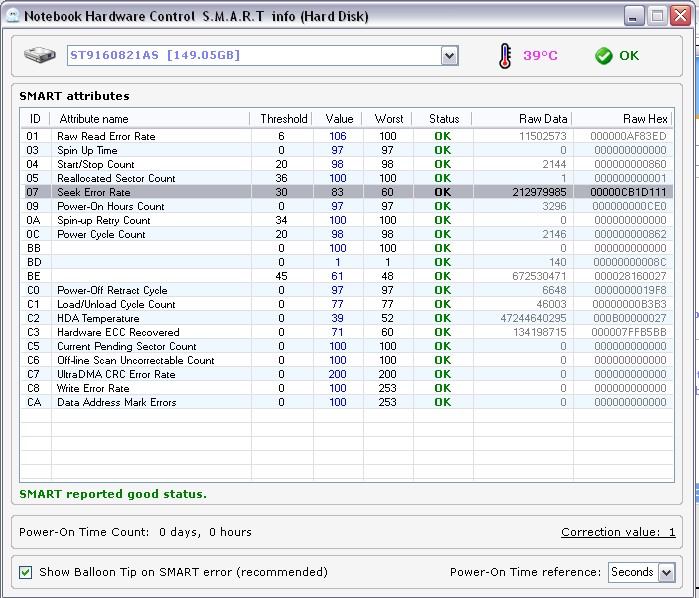Click the Value column header
699x598 pixels.
pos(337,119)
